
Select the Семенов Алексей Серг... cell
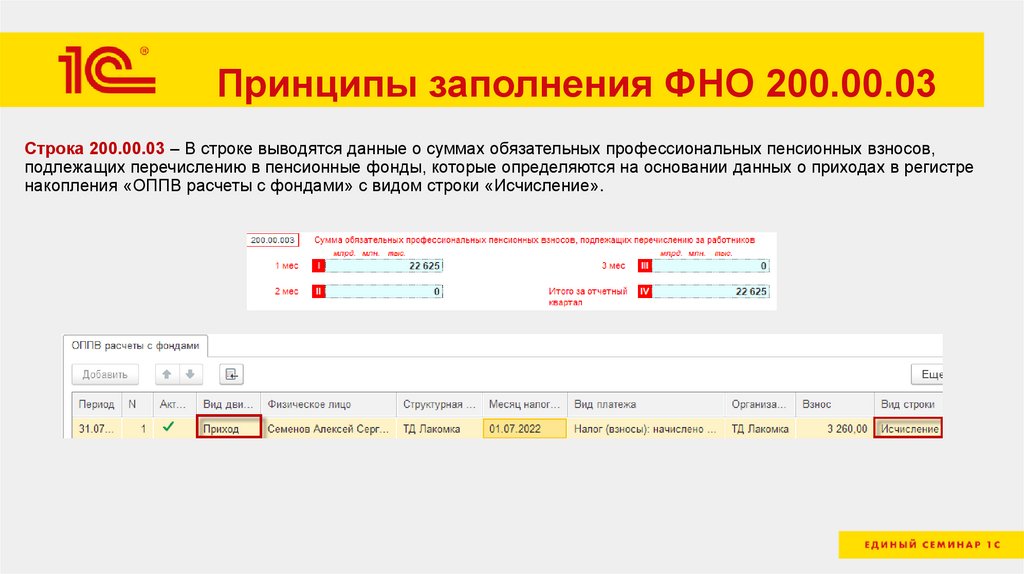click(328, 428)
